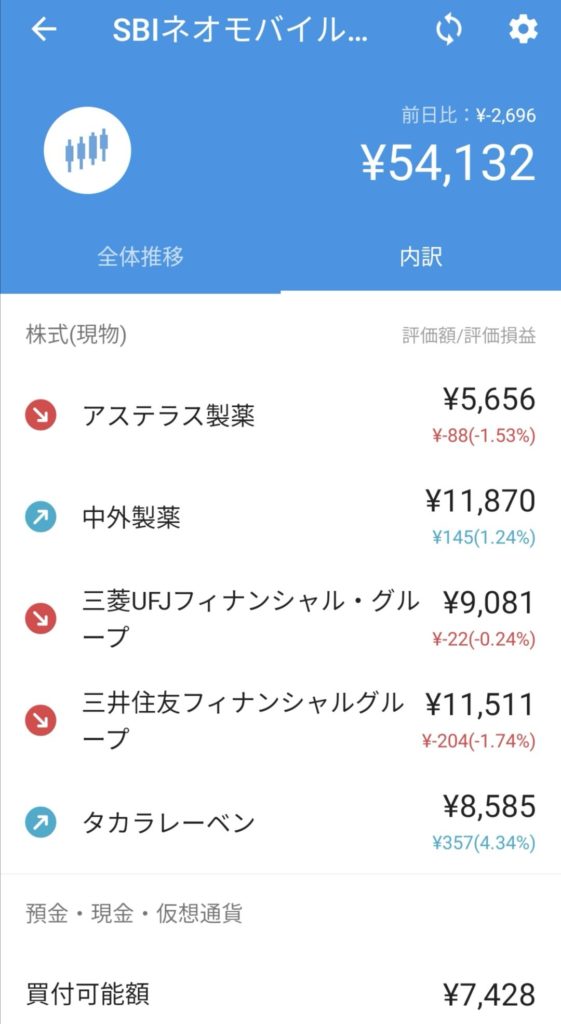Click red down arrow beside 三井住友フィナンシャル
This screenshot has height=1024, width=561.
[x=40, y=721]
